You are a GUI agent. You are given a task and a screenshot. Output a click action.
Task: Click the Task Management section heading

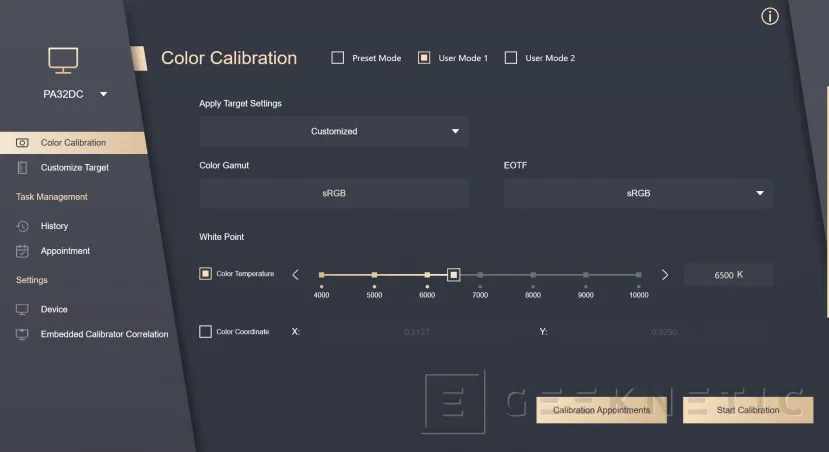[x=52, y=197]
